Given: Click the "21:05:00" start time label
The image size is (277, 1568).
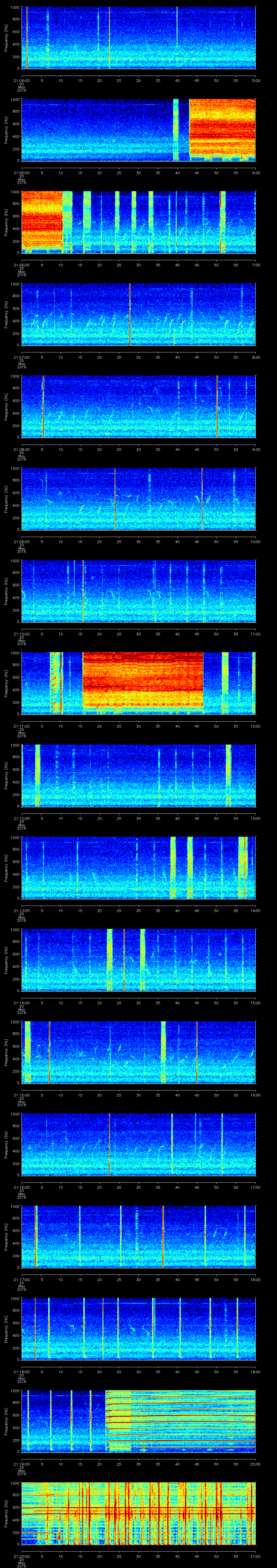Looking at the screenshot, I should 21,173.
